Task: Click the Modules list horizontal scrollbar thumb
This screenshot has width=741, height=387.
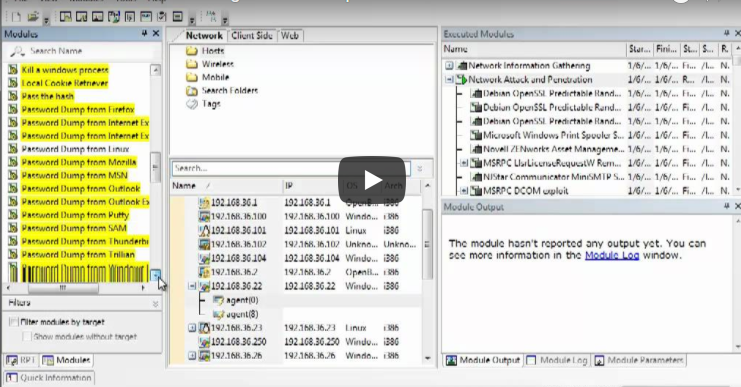Action: tap(63, 287)
